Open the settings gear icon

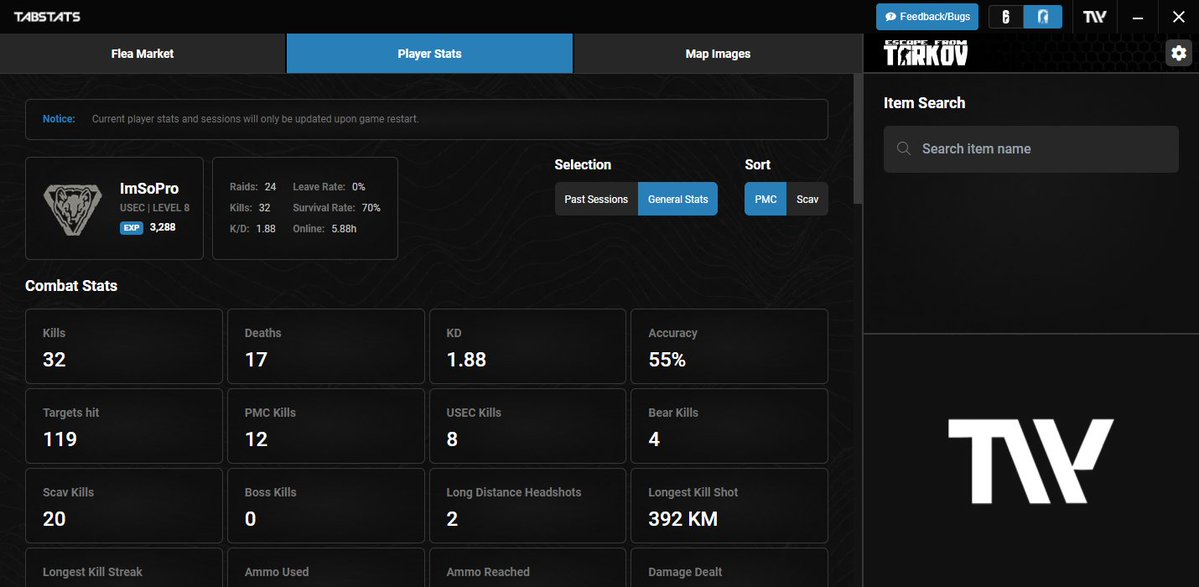coord(1178,53)
